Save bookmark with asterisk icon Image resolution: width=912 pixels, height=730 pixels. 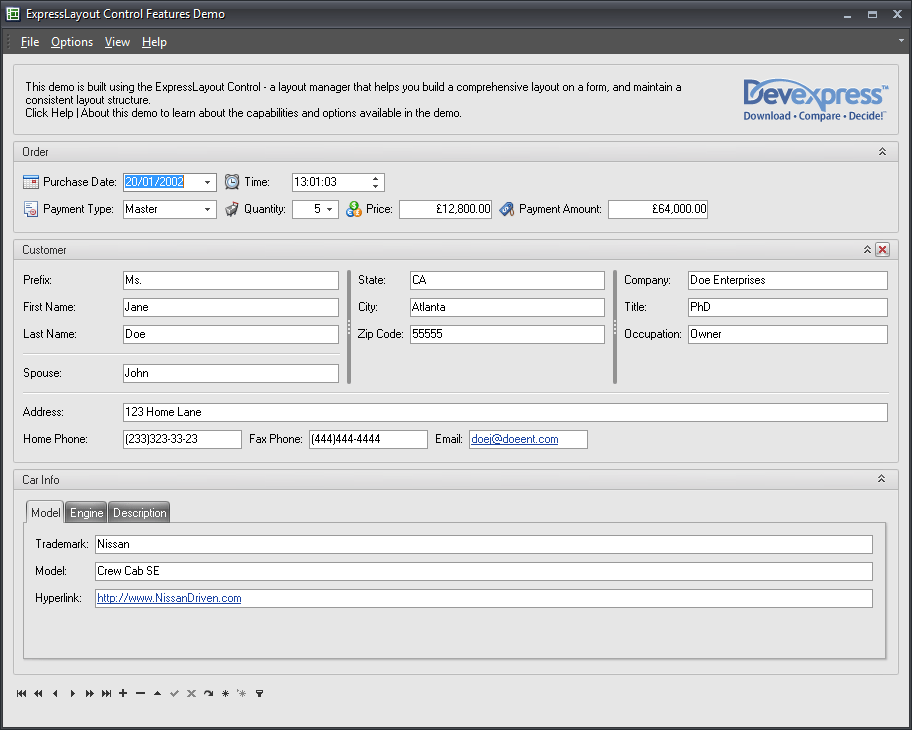pyautogui.click(x=226, y=693)
